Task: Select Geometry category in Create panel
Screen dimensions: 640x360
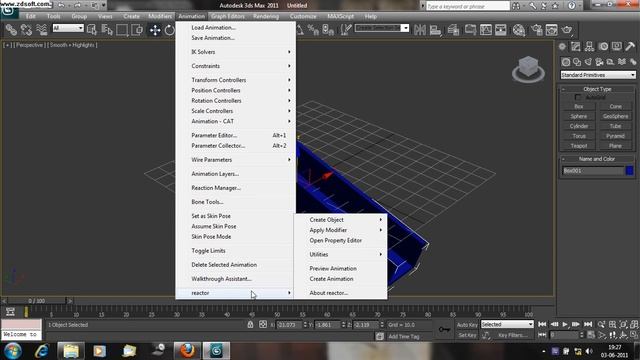Action: tap(565, 62)
